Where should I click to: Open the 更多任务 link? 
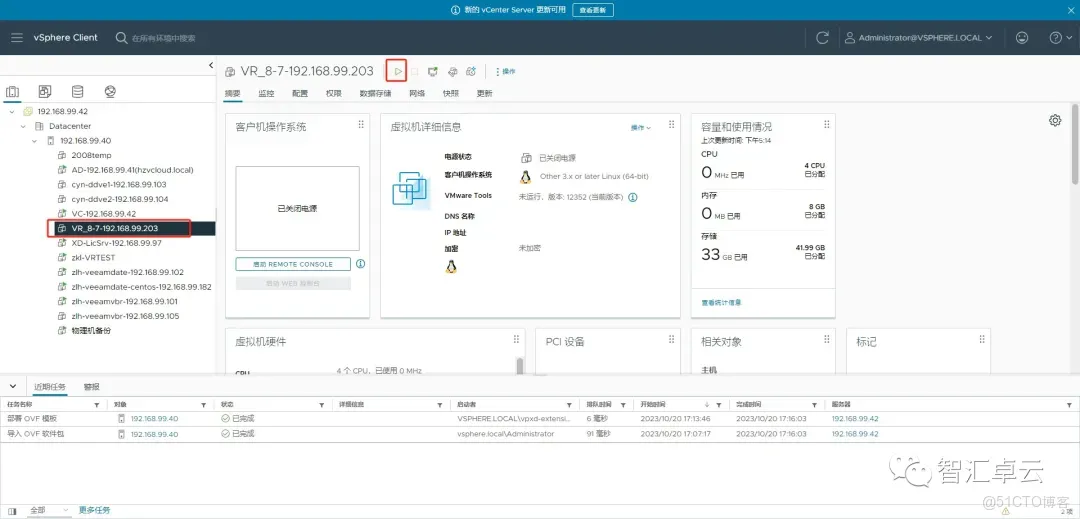click(x=94, y=510)
